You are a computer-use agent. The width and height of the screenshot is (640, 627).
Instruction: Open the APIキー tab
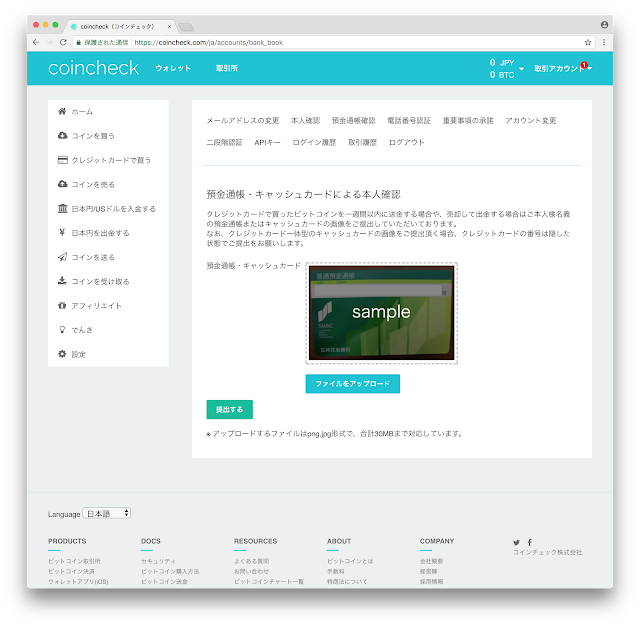[x=267, y=142]
